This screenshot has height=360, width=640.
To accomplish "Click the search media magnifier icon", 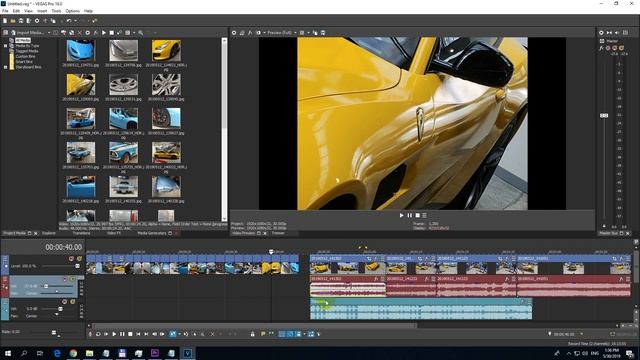I will (140, 33).
